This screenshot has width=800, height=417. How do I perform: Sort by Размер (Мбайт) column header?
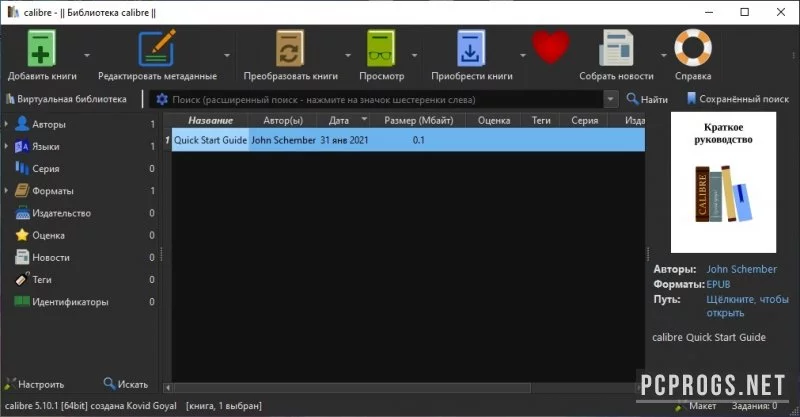[418, 120]
